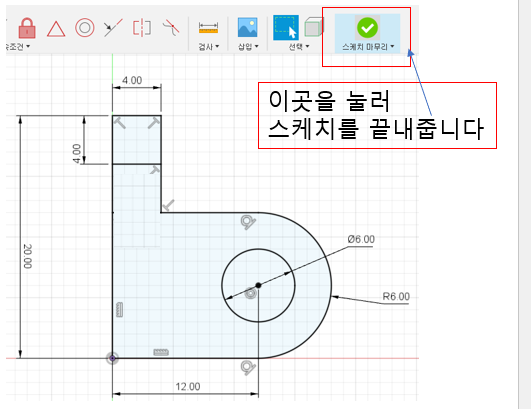This screenshot has height=409, width=531.
Task: Select the Ø6.00 diameter dimension
Action: [x=361, y=239]
